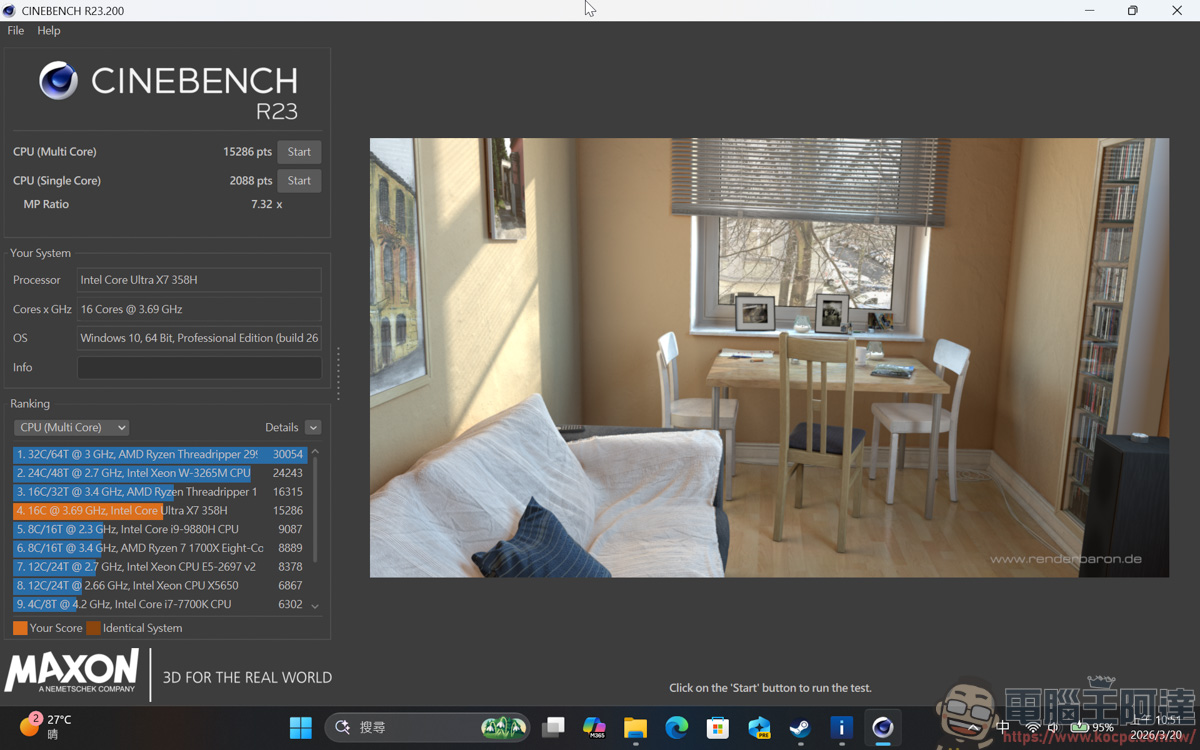Click the Cinebench icon in the taskbar

tap(882, 728)
